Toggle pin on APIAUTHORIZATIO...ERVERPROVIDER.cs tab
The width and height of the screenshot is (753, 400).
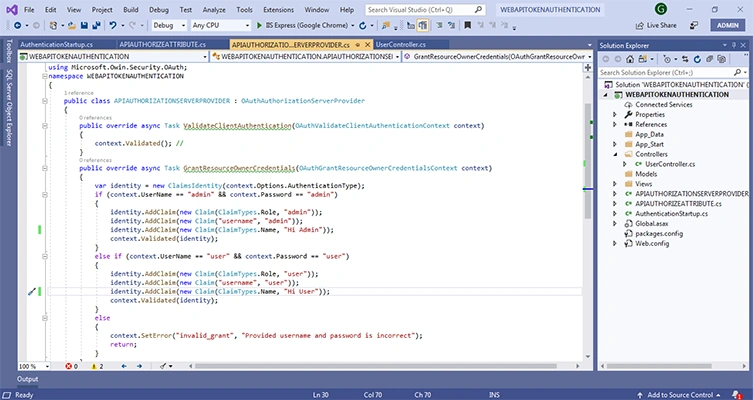pos(358,45)
